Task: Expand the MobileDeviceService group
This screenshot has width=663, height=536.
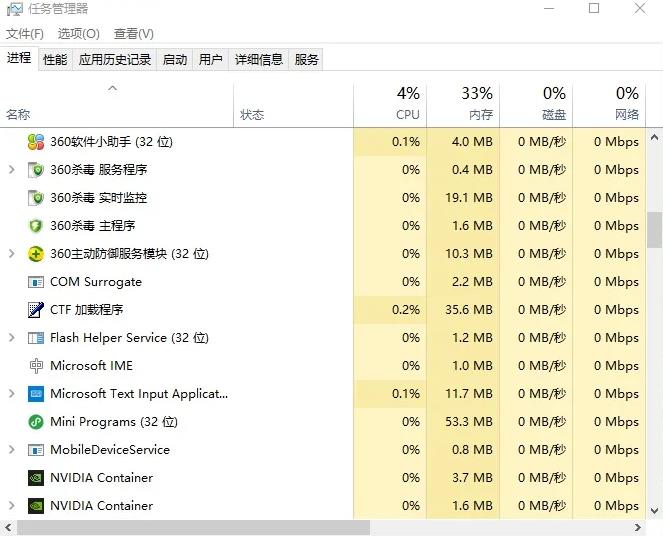Action: 12,450
